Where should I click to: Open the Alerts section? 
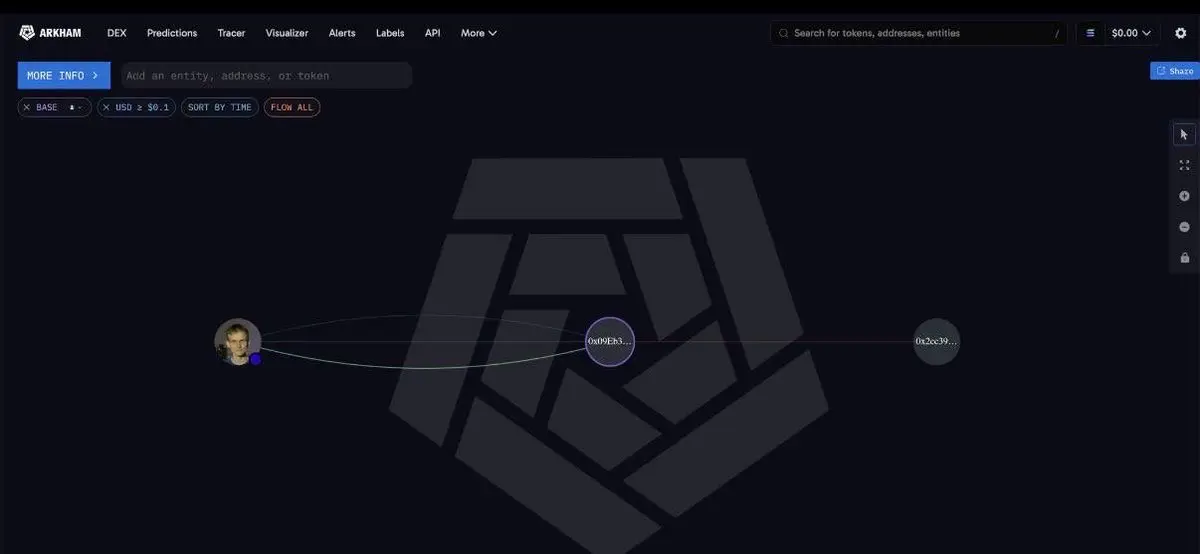(x=342, y=33)
